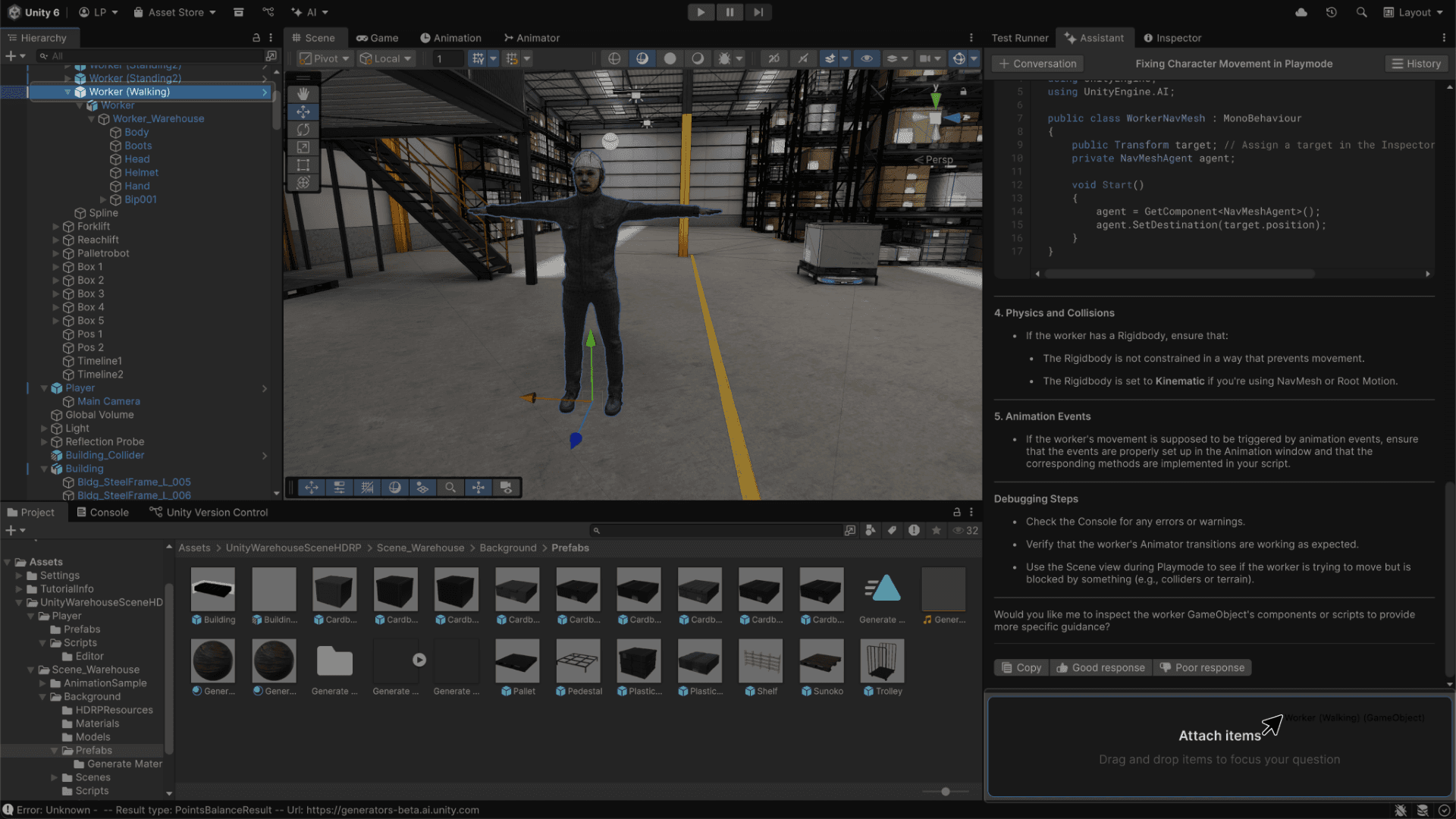The width and height of the screenshot is (1456, 819).
Task: Click the Unity cloud icon in the top toolbar
Action: point(1301,12)
